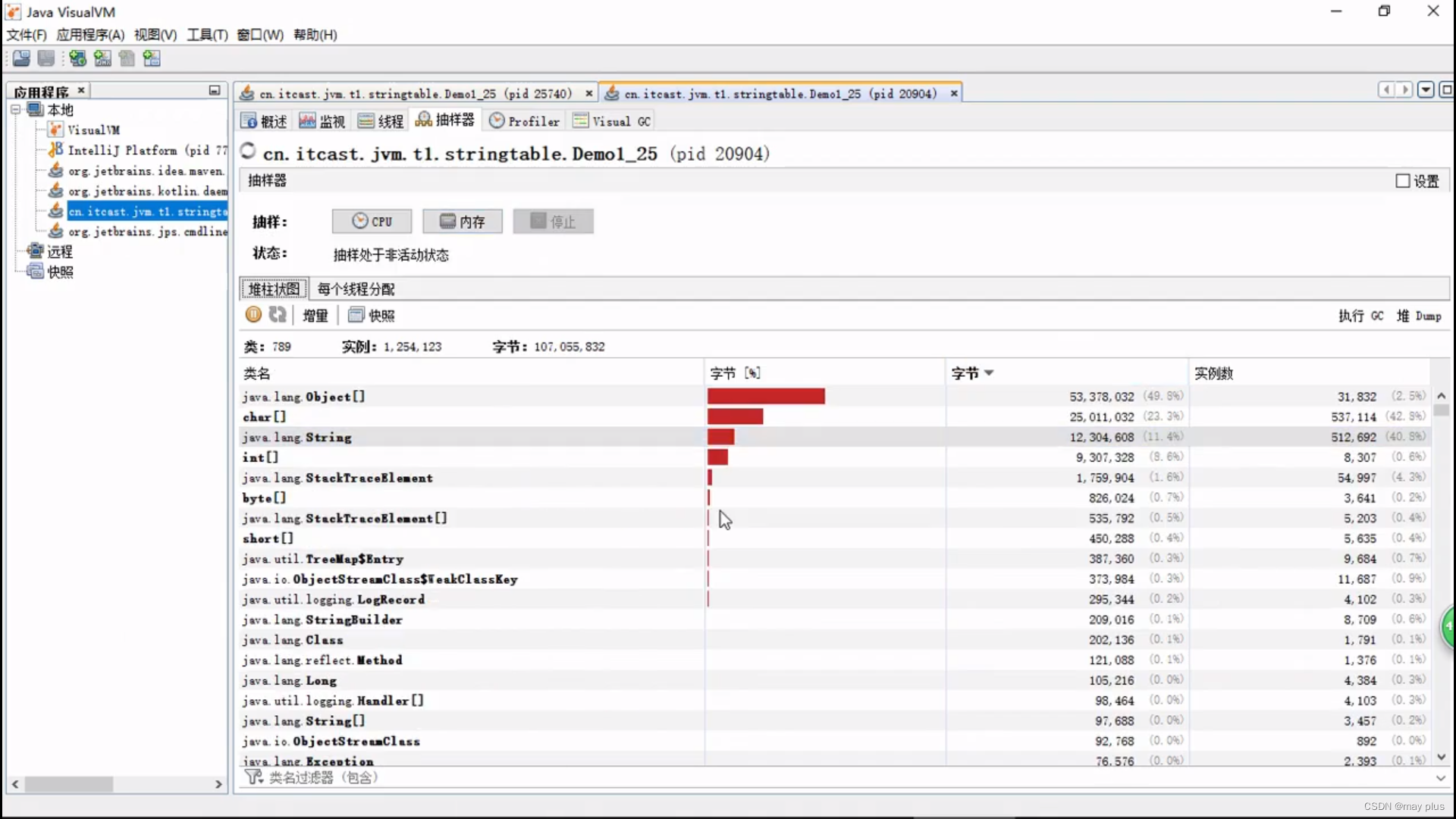Open the document tabs list dropdown
1456x819 pixels.
pos(1426,90)
